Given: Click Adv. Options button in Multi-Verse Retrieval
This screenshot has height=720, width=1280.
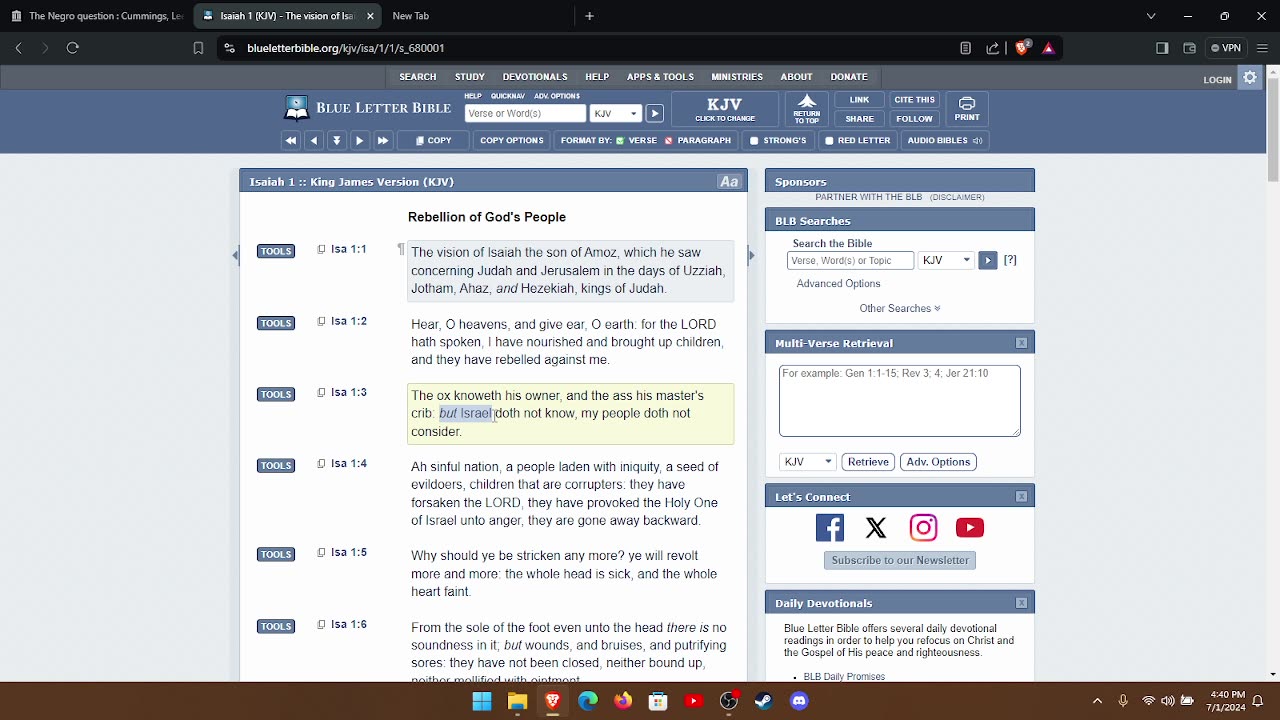Looking at the screenshot, I should click(938, 462).
